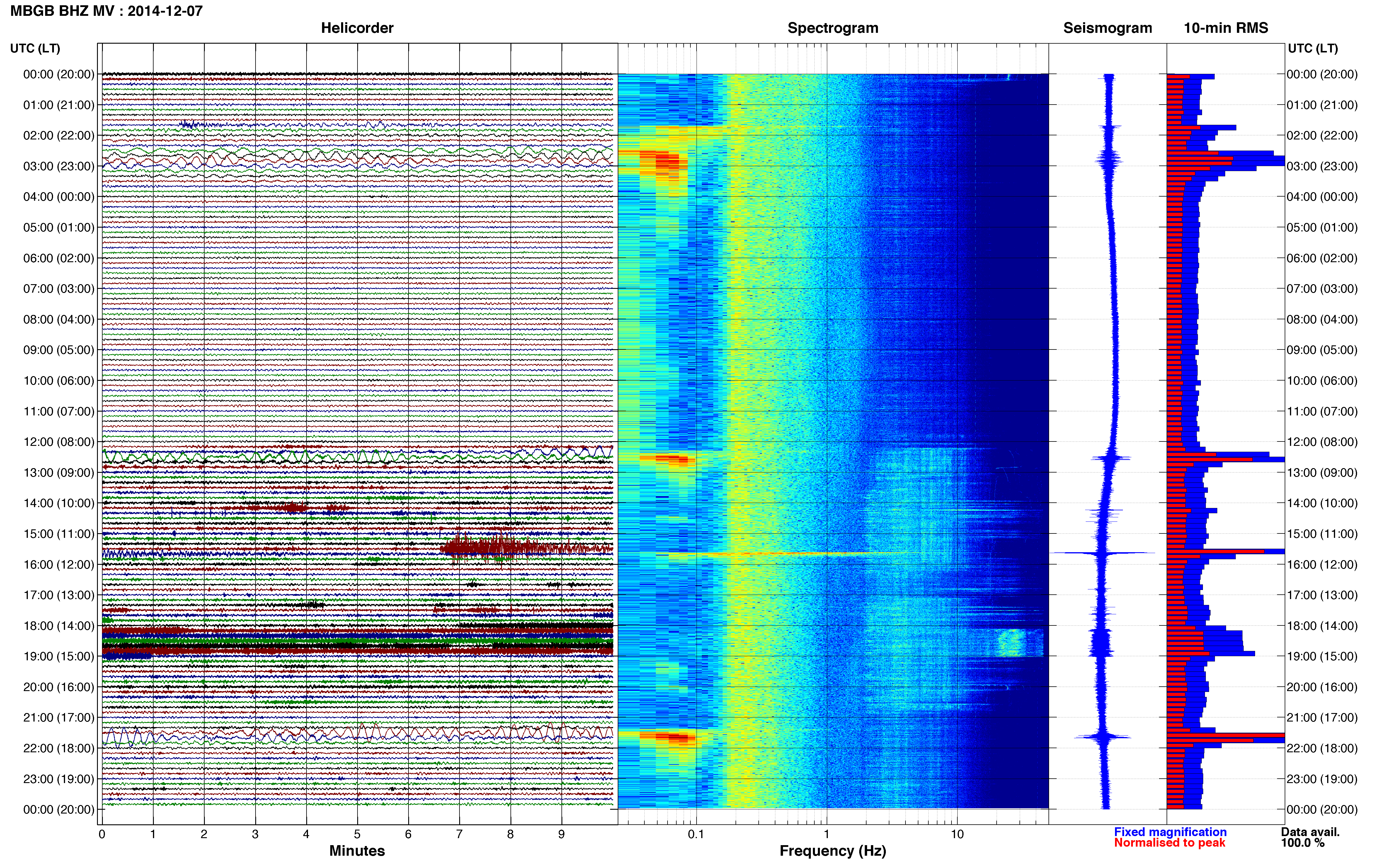Click the seismogram spike near 15:40
The height and width of the screenshot is (868, 1389).
pyautogui.click(x=1102, y=553)
